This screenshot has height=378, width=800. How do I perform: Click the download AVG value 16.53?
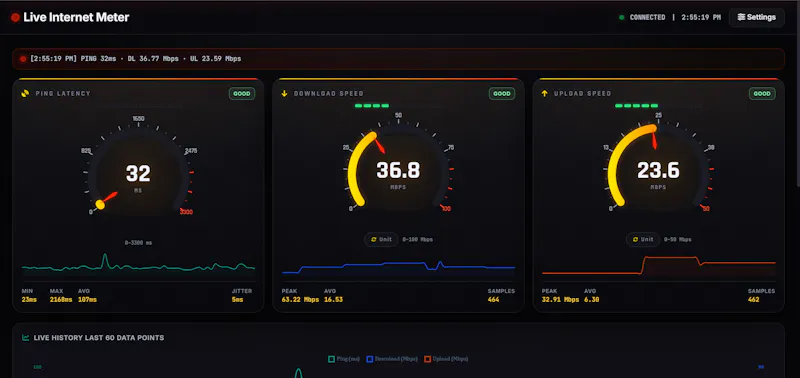333,300
